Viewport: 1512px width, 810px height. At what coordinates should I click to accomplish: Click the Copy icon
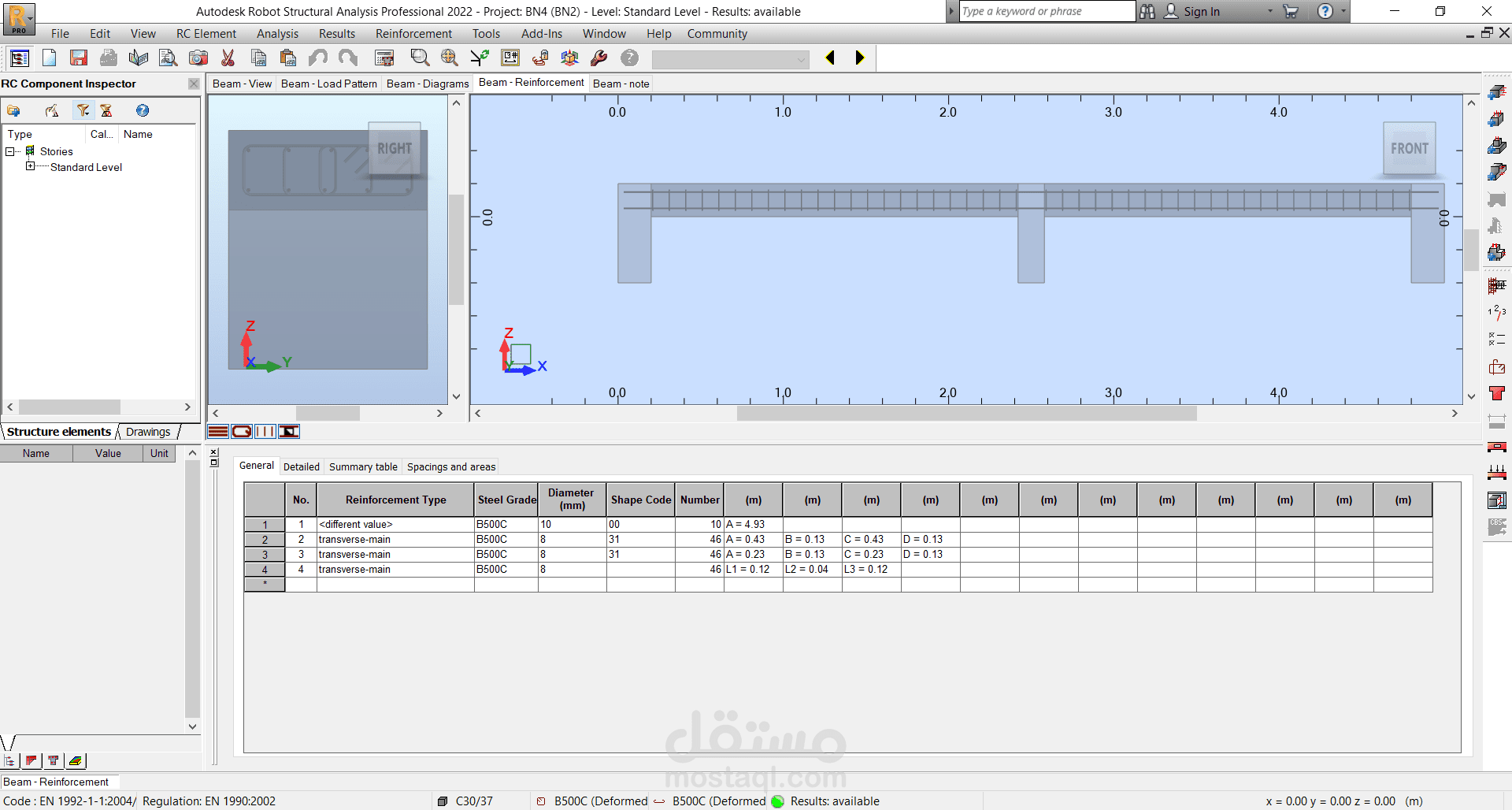[258, 58]
